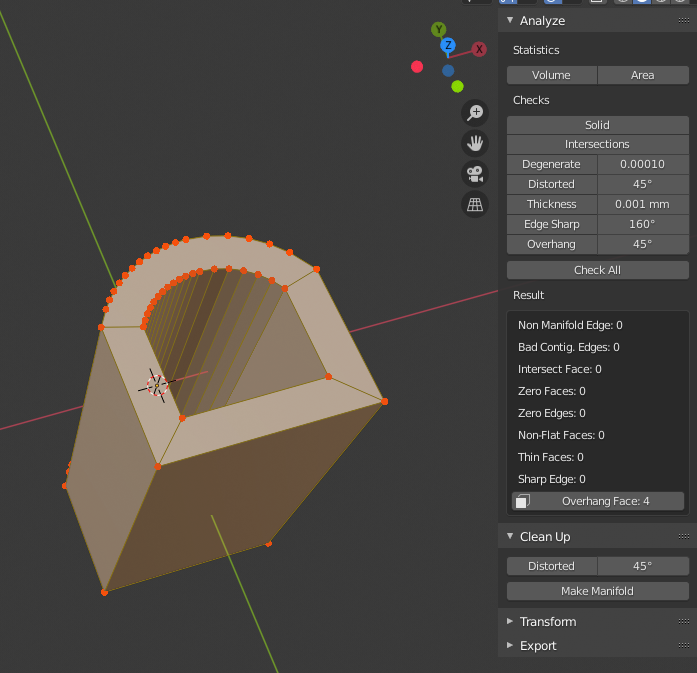Expand the Transform panel

click(x=510, y=621)
